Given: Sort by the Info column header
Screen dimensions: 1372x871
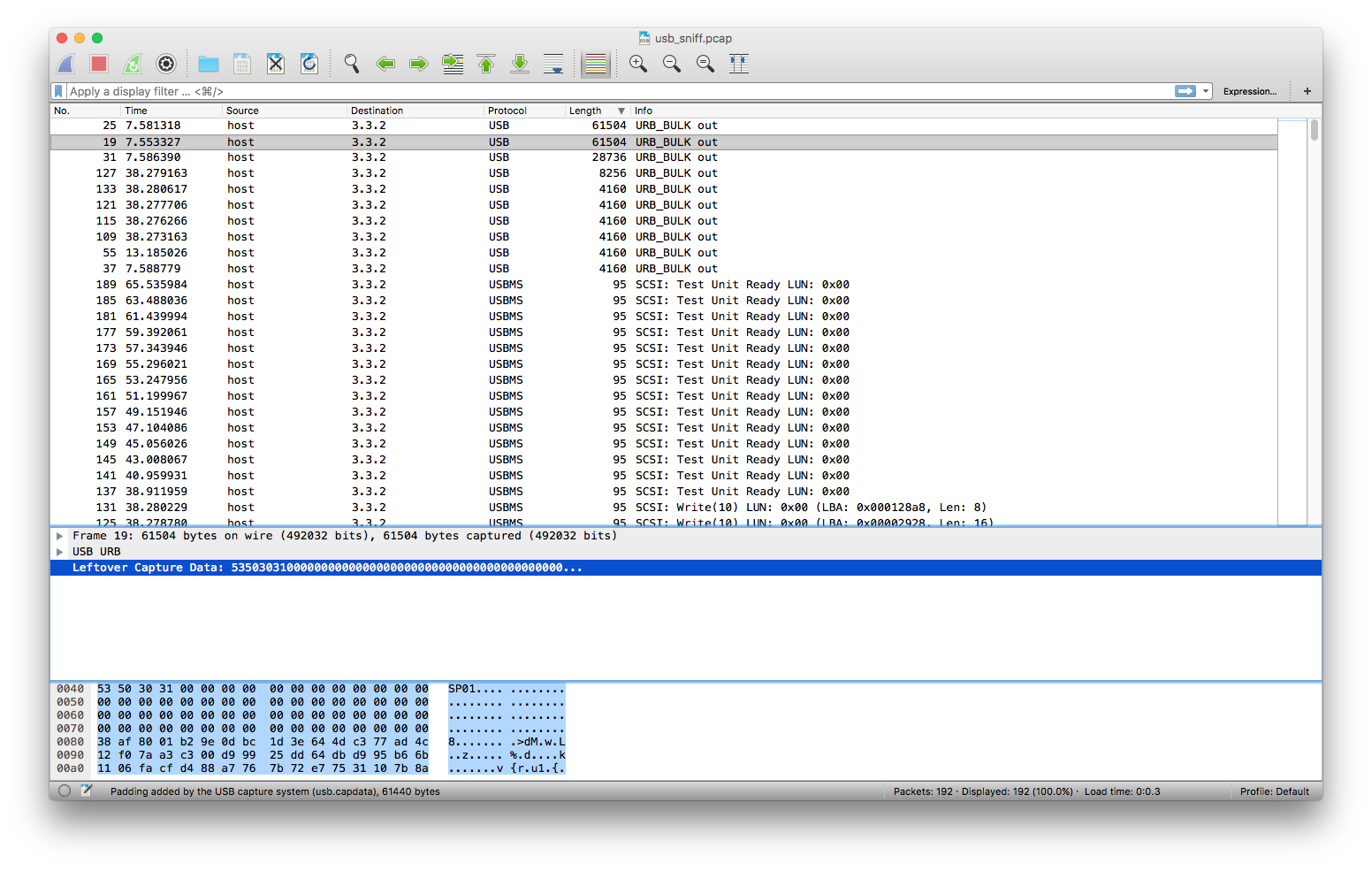Looking at the screenshot, I should (x=955, y=111).
